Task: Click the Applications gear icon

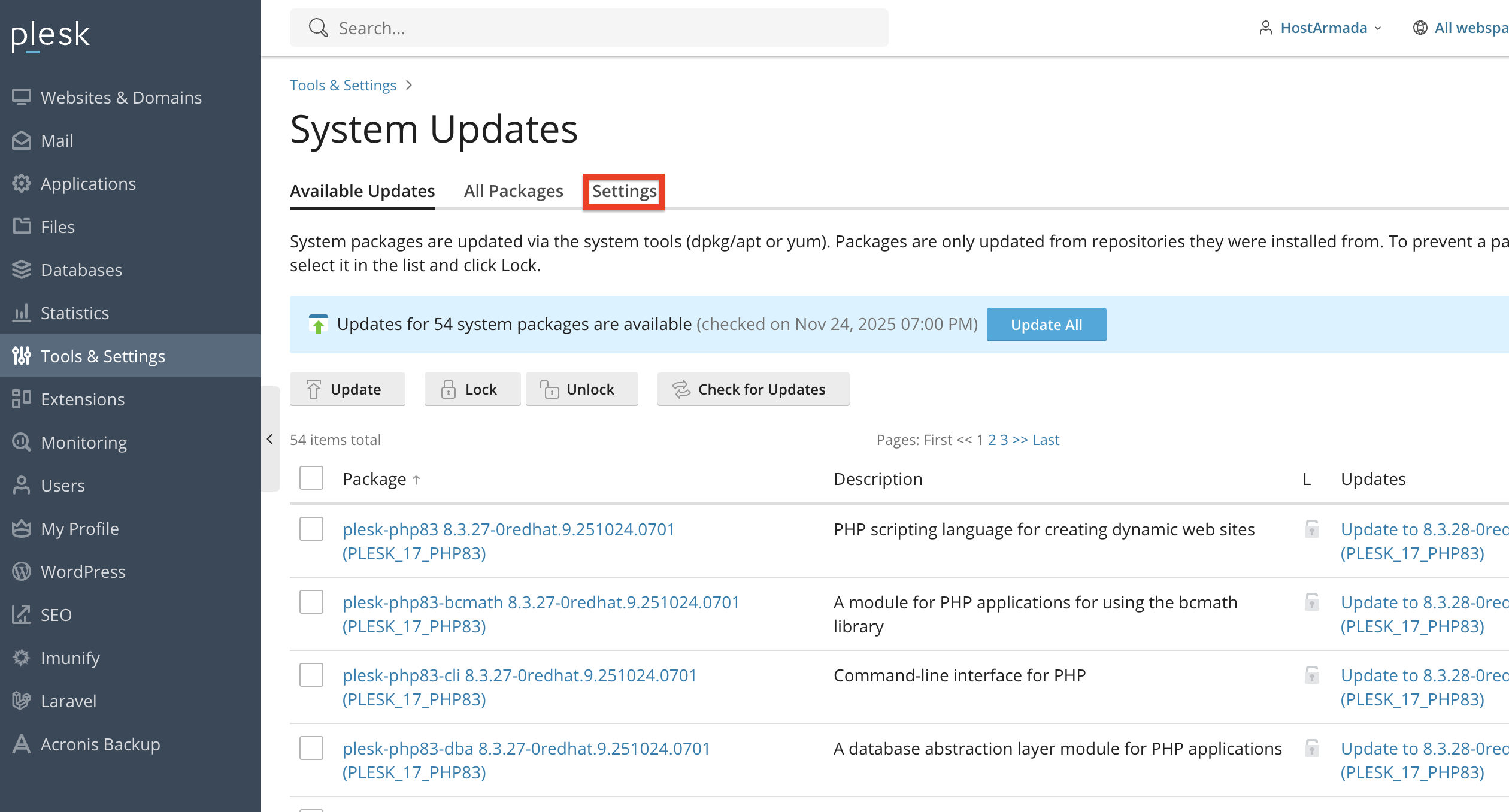Action: [x=22, y=183]
